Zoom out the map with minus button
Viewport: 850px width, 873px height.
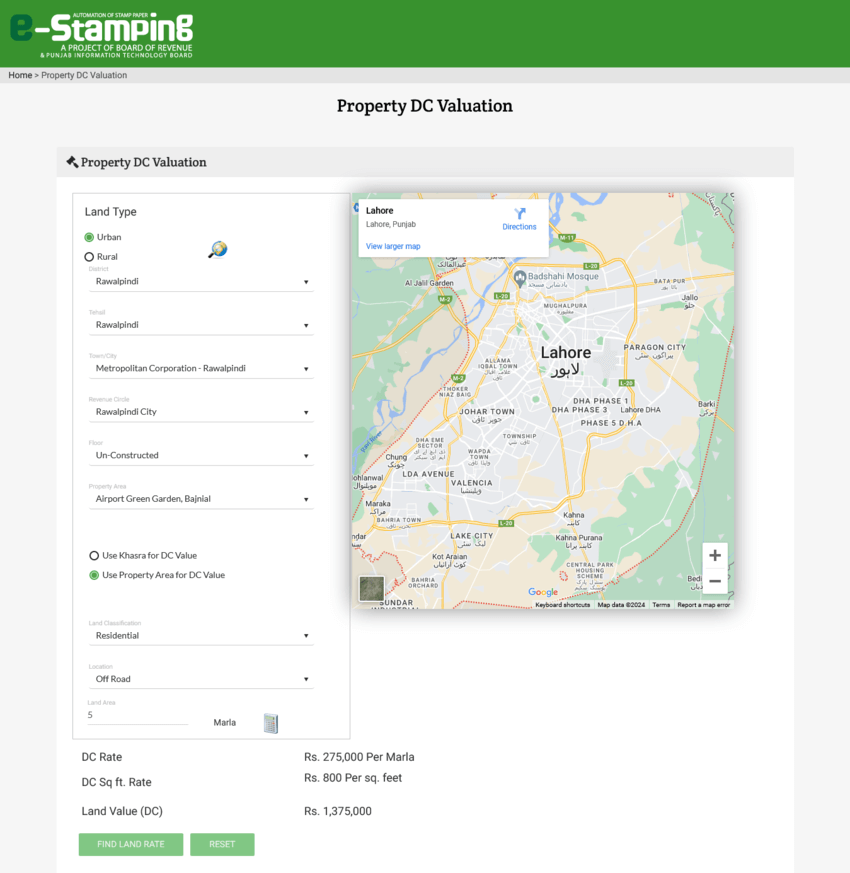click(715, 581)
